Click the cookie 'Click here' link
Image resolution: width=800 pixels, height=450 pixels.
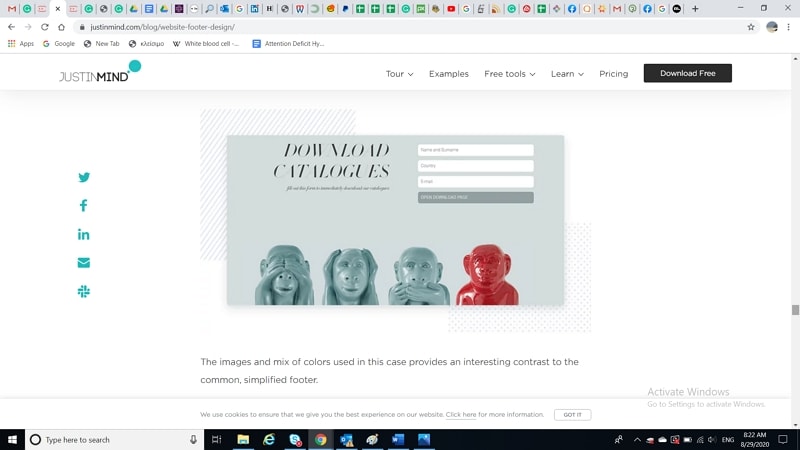461,414
